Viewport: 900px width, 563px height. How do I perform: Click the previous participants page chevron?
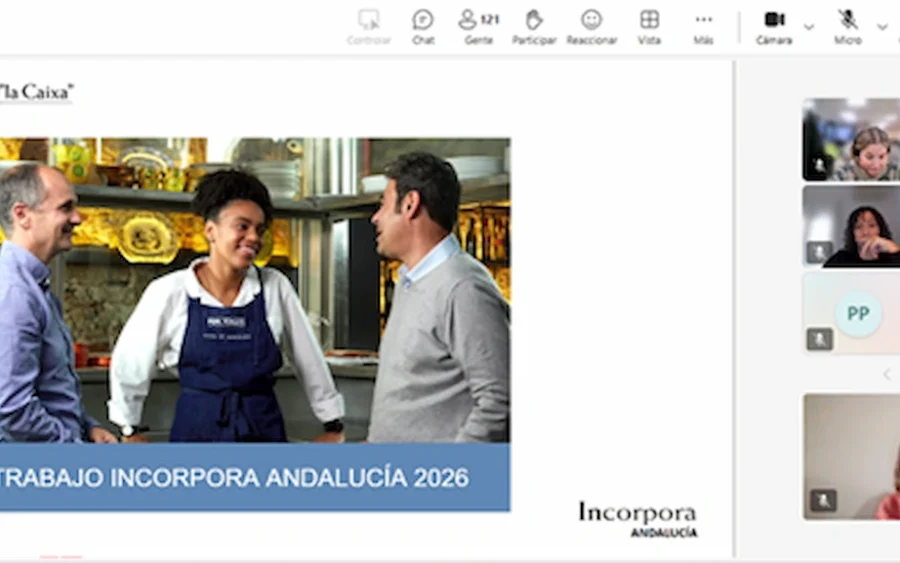885,374
